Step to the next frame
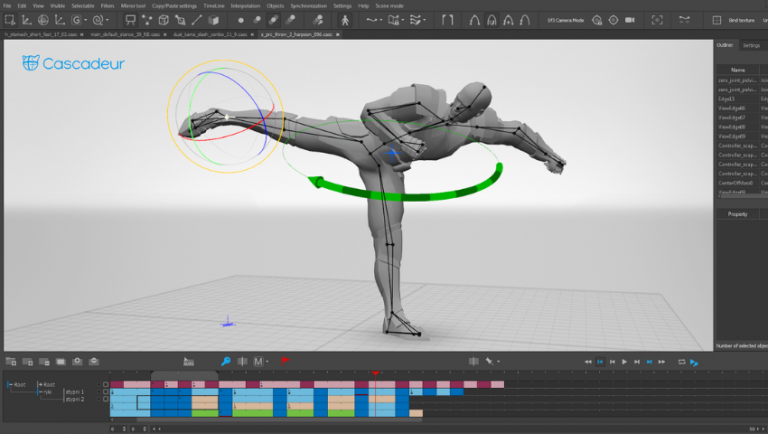768x434 pixels. coord(637,362)
